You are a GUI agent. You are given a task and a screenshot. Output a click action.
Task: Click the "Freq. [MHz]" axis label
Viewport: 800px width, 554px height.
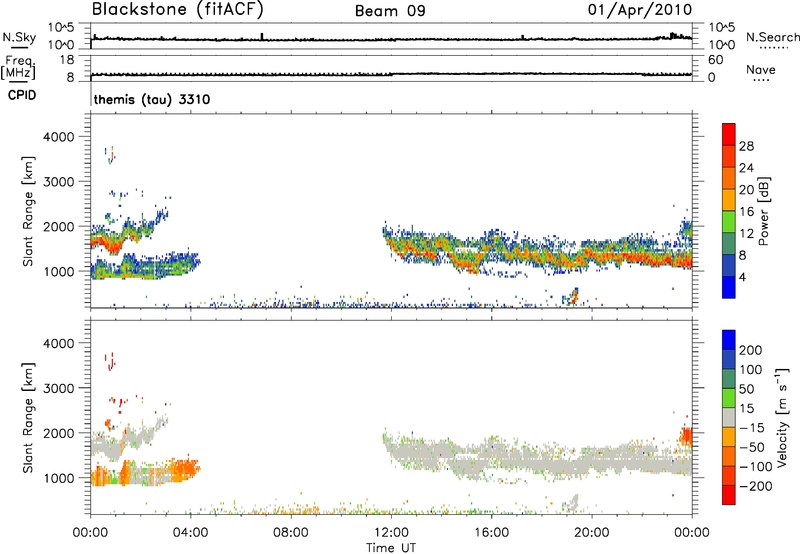coord(18,68)
